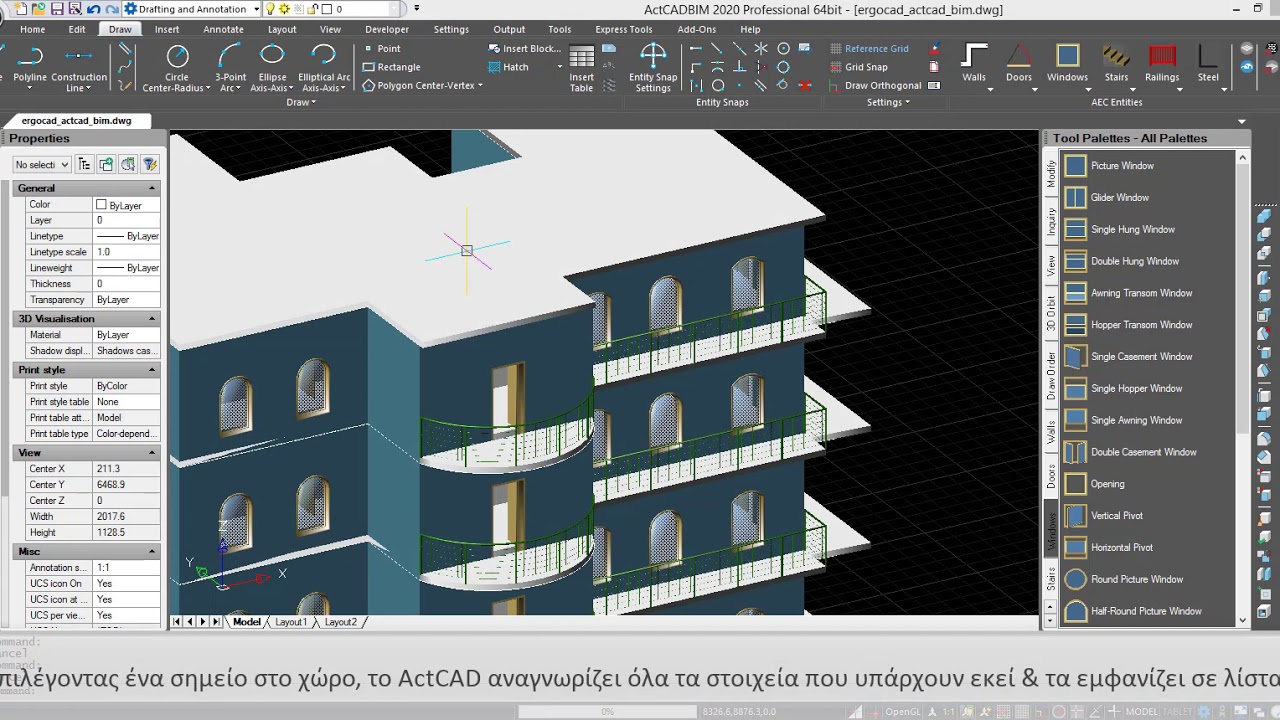Collapse the Print style section
Viewport: 1280px width, 720px height.
(x=152, y=370)
